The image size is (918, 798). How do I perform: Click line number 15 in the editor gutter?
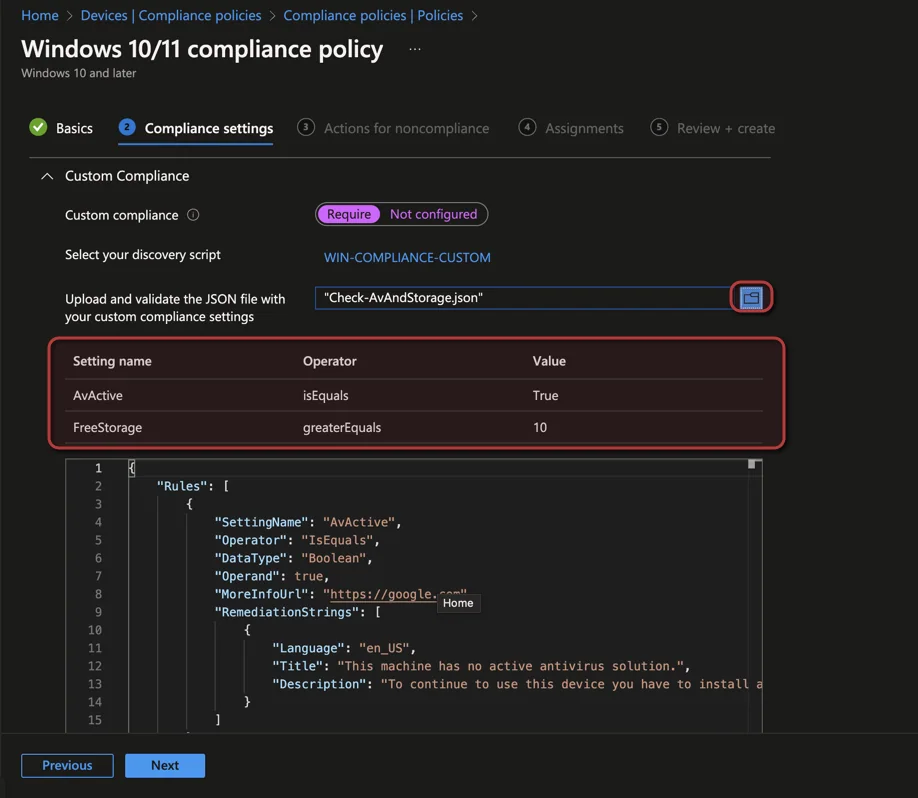[x=95, y=720]
